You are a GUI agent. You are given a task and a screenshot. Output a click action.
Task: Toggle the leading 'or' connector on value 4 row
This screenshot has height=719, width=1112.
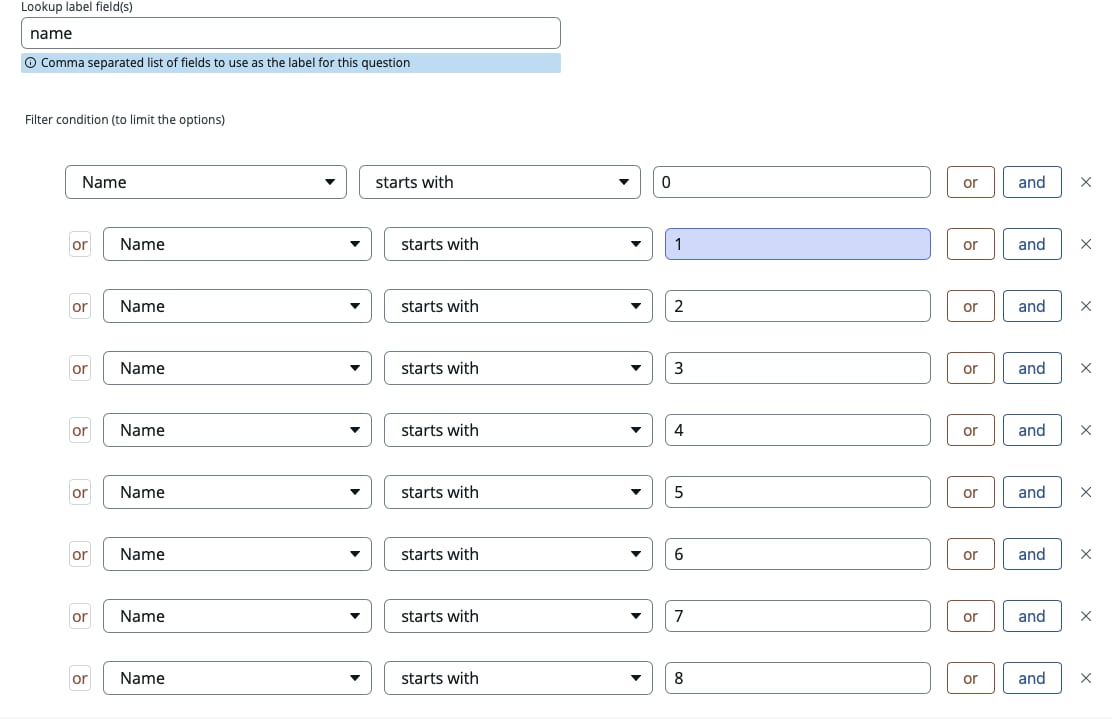(80, 430)
